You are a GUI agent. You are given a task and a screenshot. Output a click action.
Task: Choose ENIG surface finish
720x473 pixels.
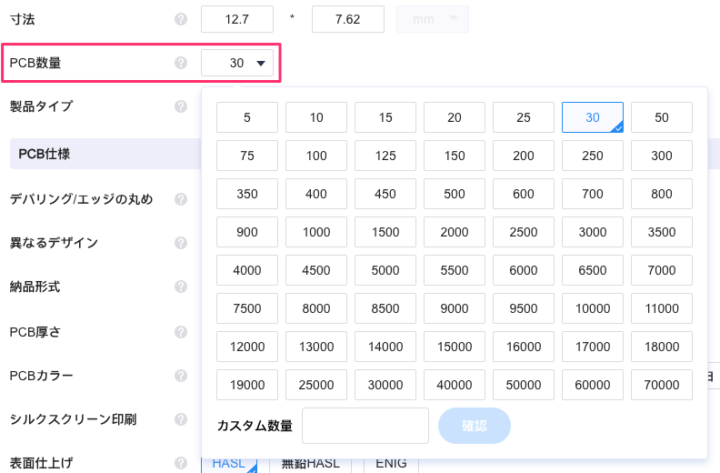coord(391,464)
